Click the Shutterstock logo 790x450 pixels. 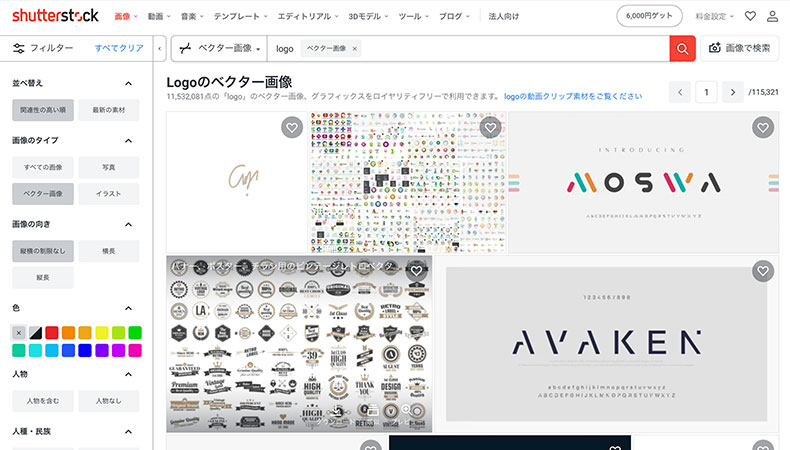(x=55, y=16)
